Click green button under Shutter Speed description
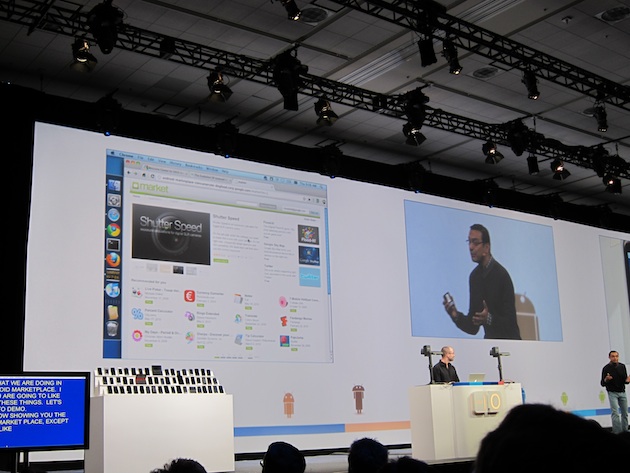The height and width of the screenshot is (473, 630). pyautogui.click(x=221, y=261)
